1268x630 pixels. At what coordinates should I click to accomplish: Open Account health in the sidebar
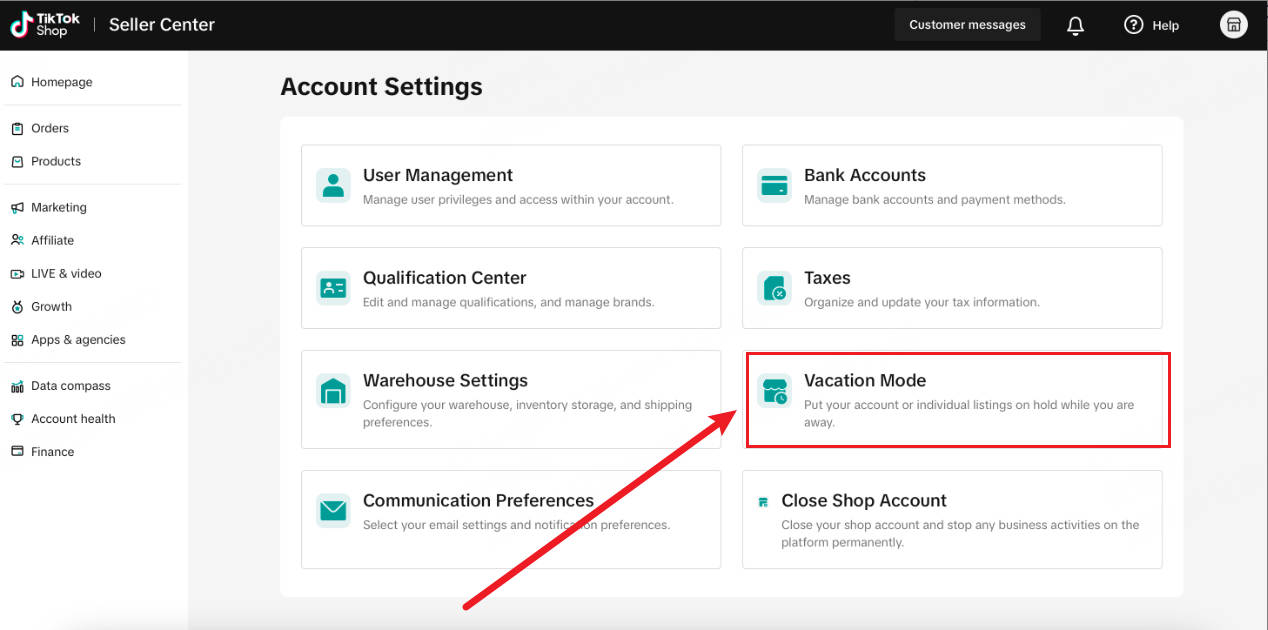[x=73, y=419]
